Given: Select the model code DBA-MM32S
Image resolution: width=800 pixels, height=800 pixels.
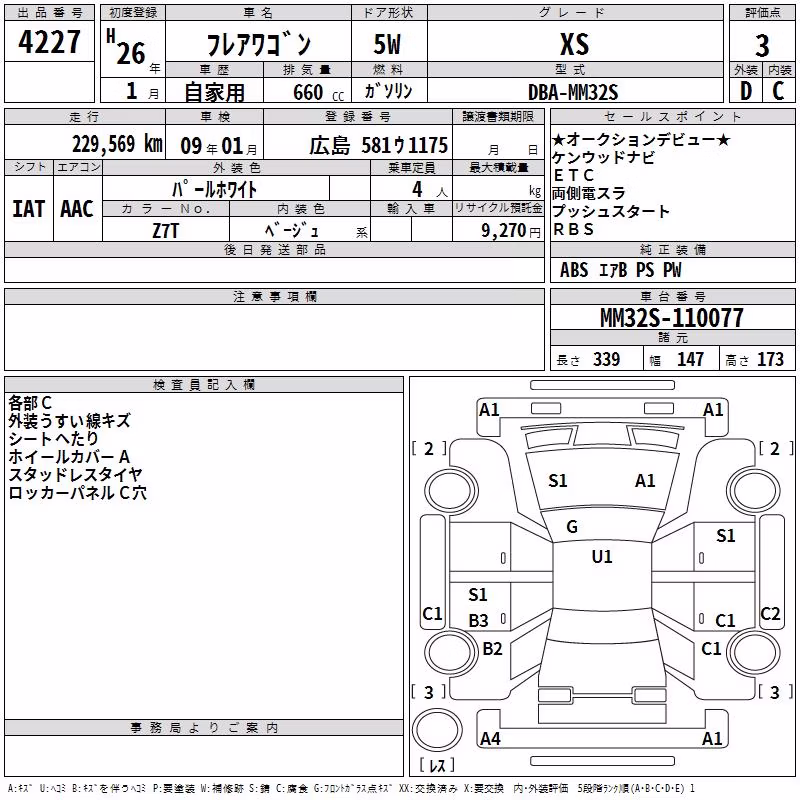Looking at the screenshot, I should coord(573,92).
